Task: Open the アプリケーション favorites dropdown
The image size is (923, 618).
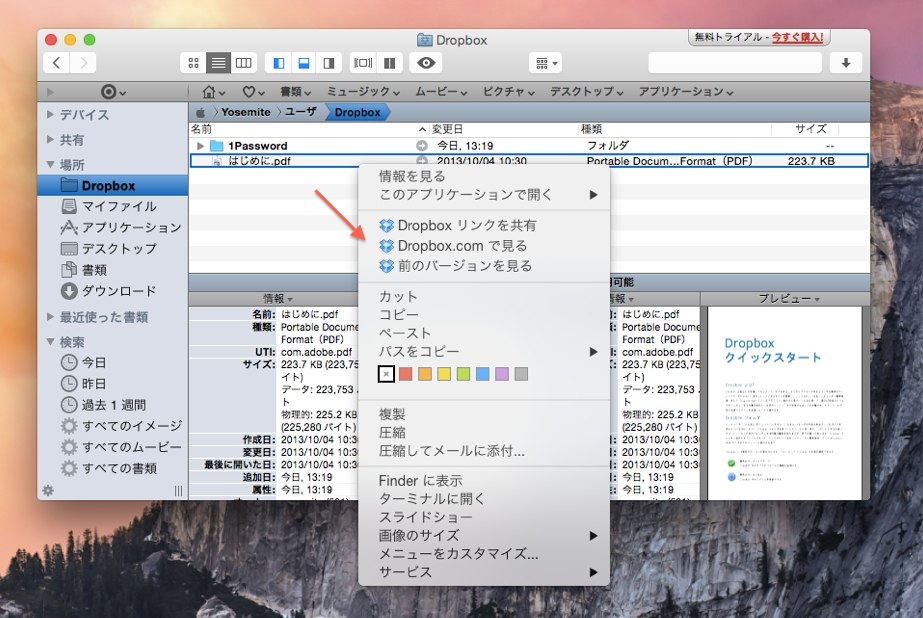Action: click(x=686, y=92)
